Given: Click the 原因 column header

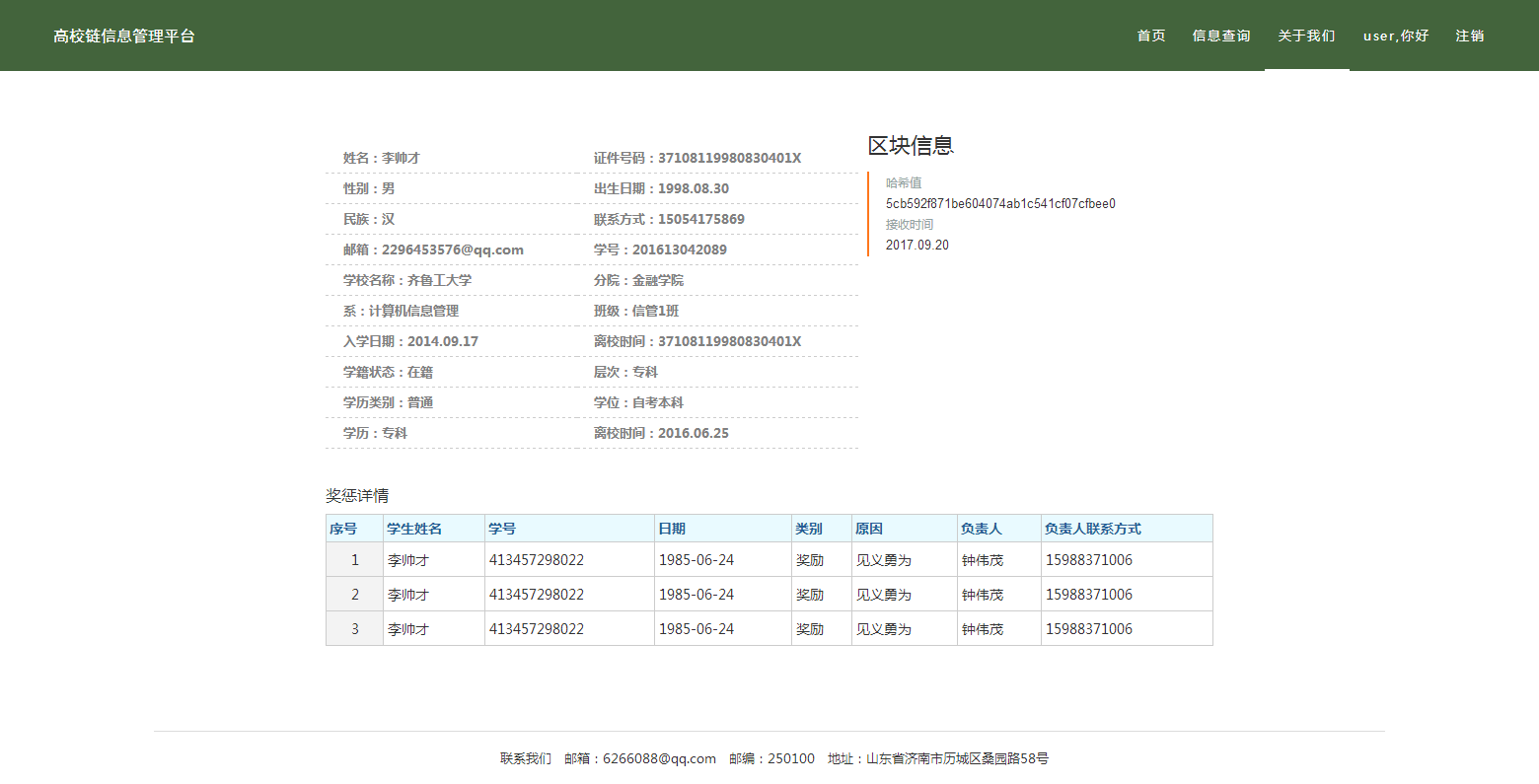Looking at the screenshot, I should coord(869,529).
